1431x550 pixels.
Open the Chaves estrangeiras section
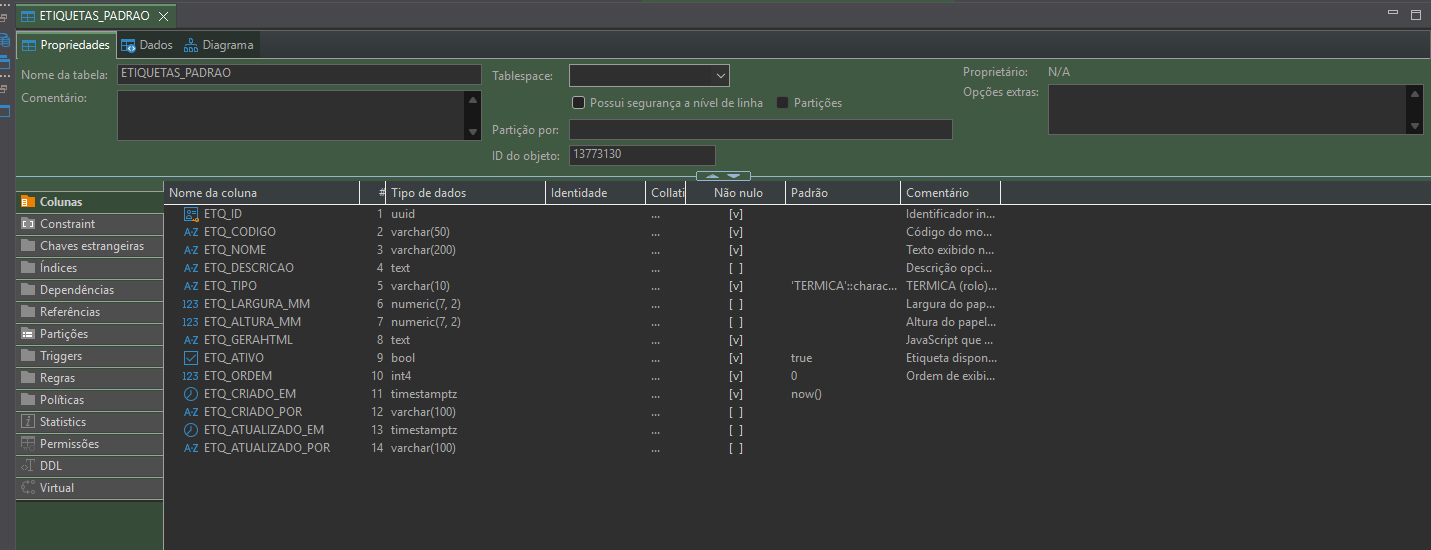tap(90, 246)
